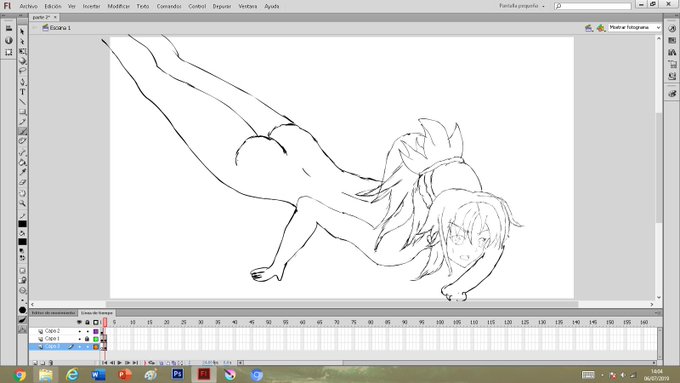This screenshot has width=680, height=383.
Task: Unlock layer Capa 1
Action: 87,339
